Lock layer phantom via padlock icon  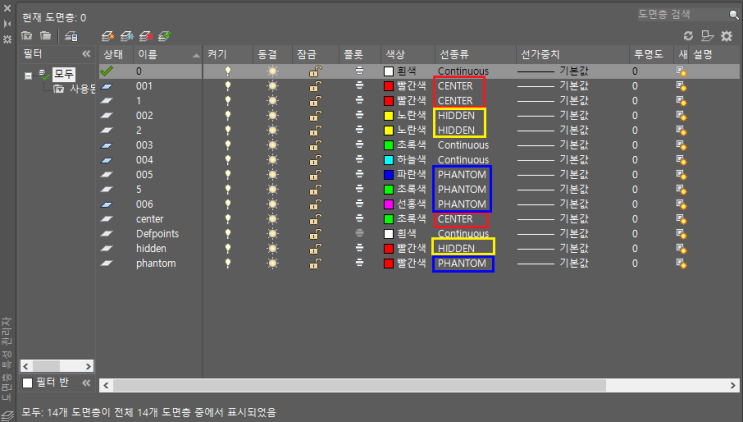coord(315,263)
